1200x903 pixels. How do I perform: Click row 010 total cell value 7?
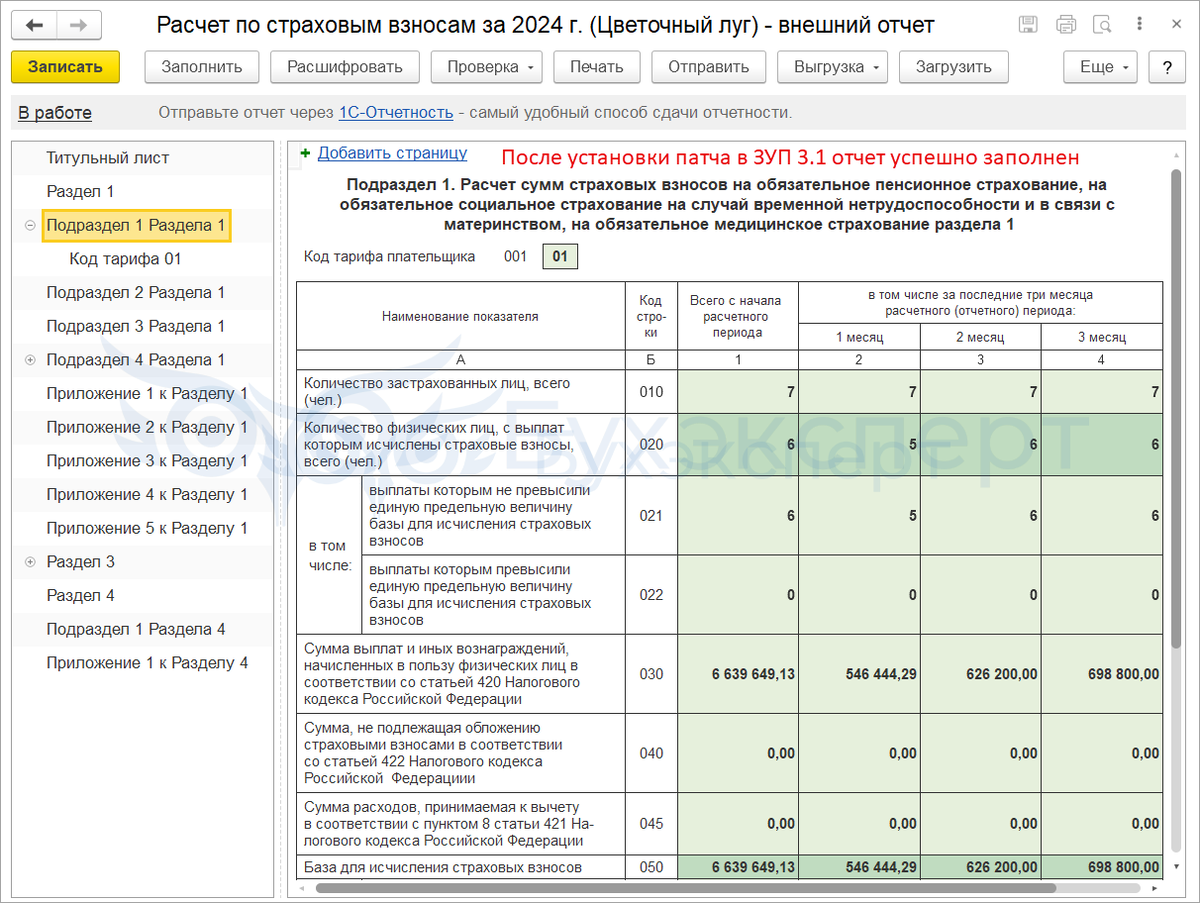click(738, 392)
